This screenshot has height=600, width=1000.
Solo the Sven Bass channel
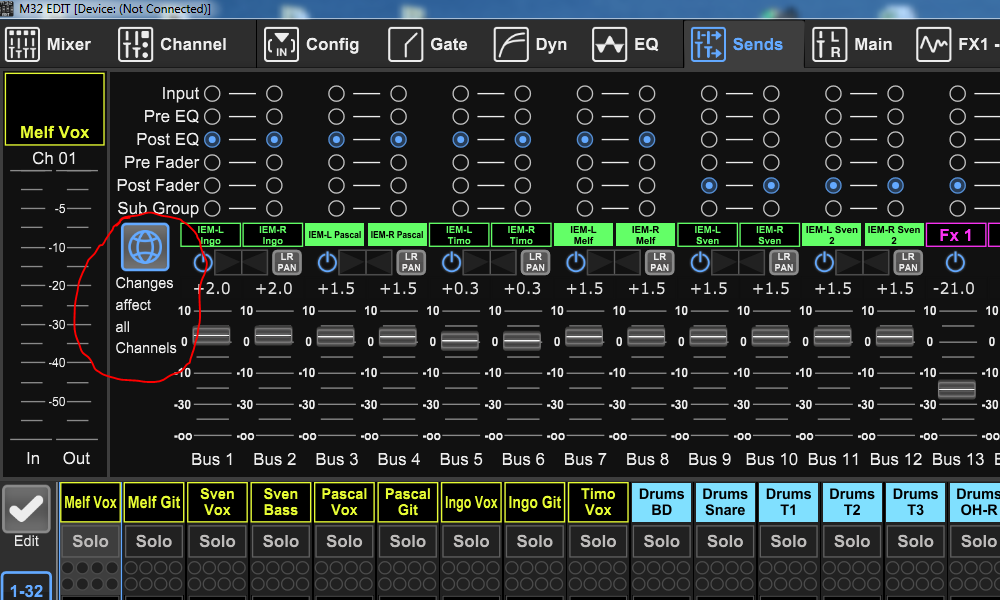280,541
